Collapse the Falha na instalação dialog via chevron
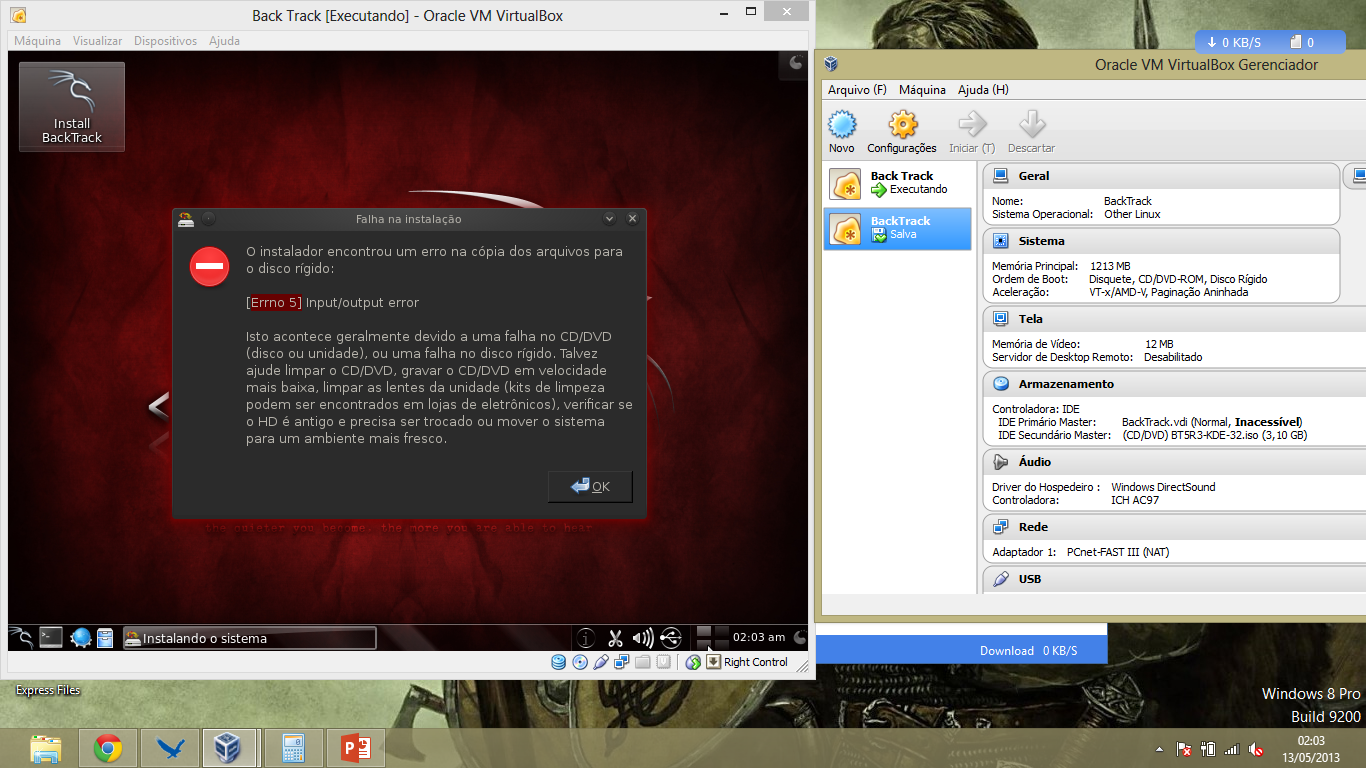 coord(610,218)
